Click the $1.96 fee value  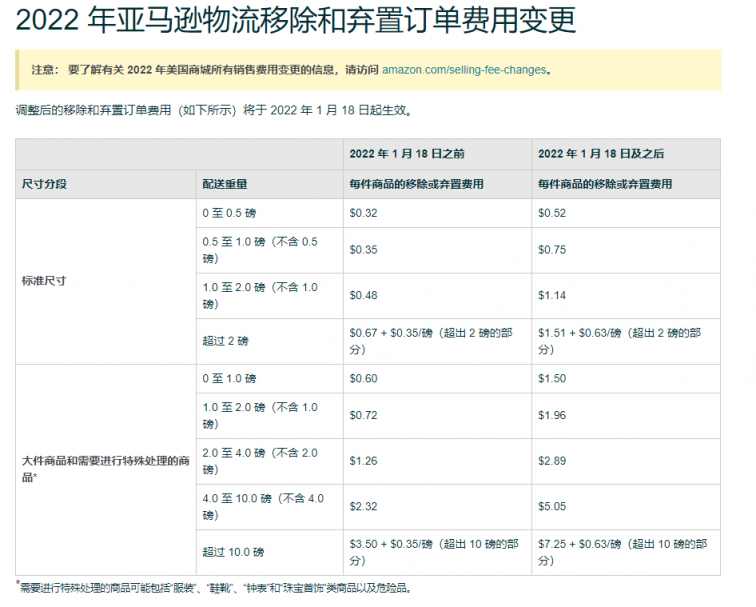[x=552, y=416]
